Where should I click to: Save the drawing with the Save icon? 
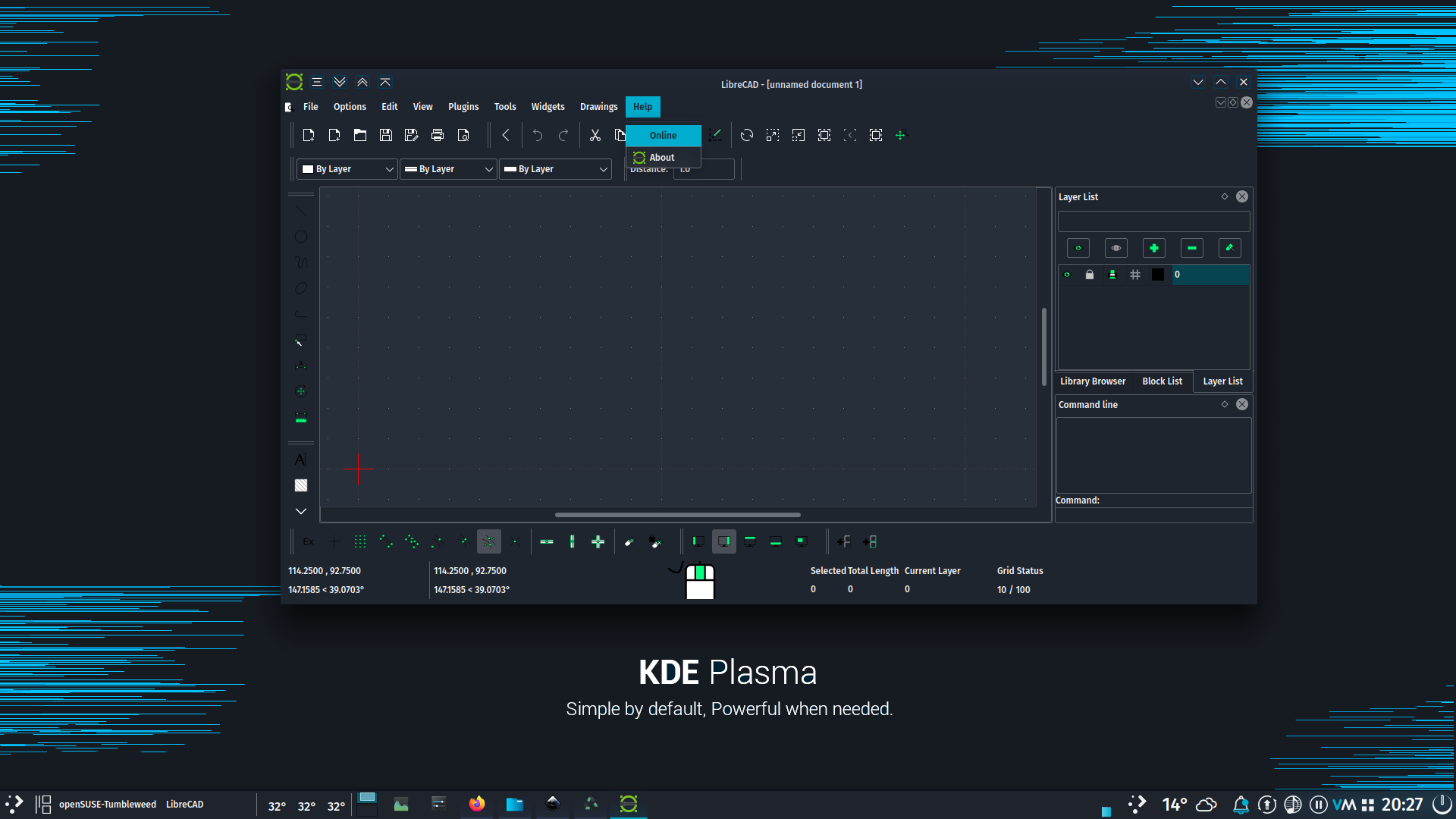pyautogui.click(x=386, y=135)
